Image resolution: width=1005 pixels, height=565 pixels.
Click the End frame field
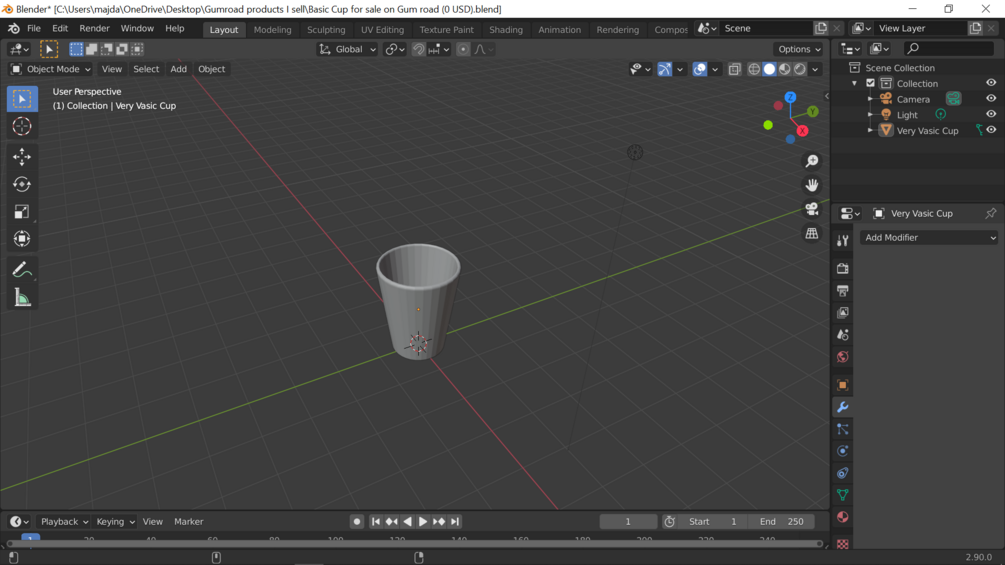[781, 521]
